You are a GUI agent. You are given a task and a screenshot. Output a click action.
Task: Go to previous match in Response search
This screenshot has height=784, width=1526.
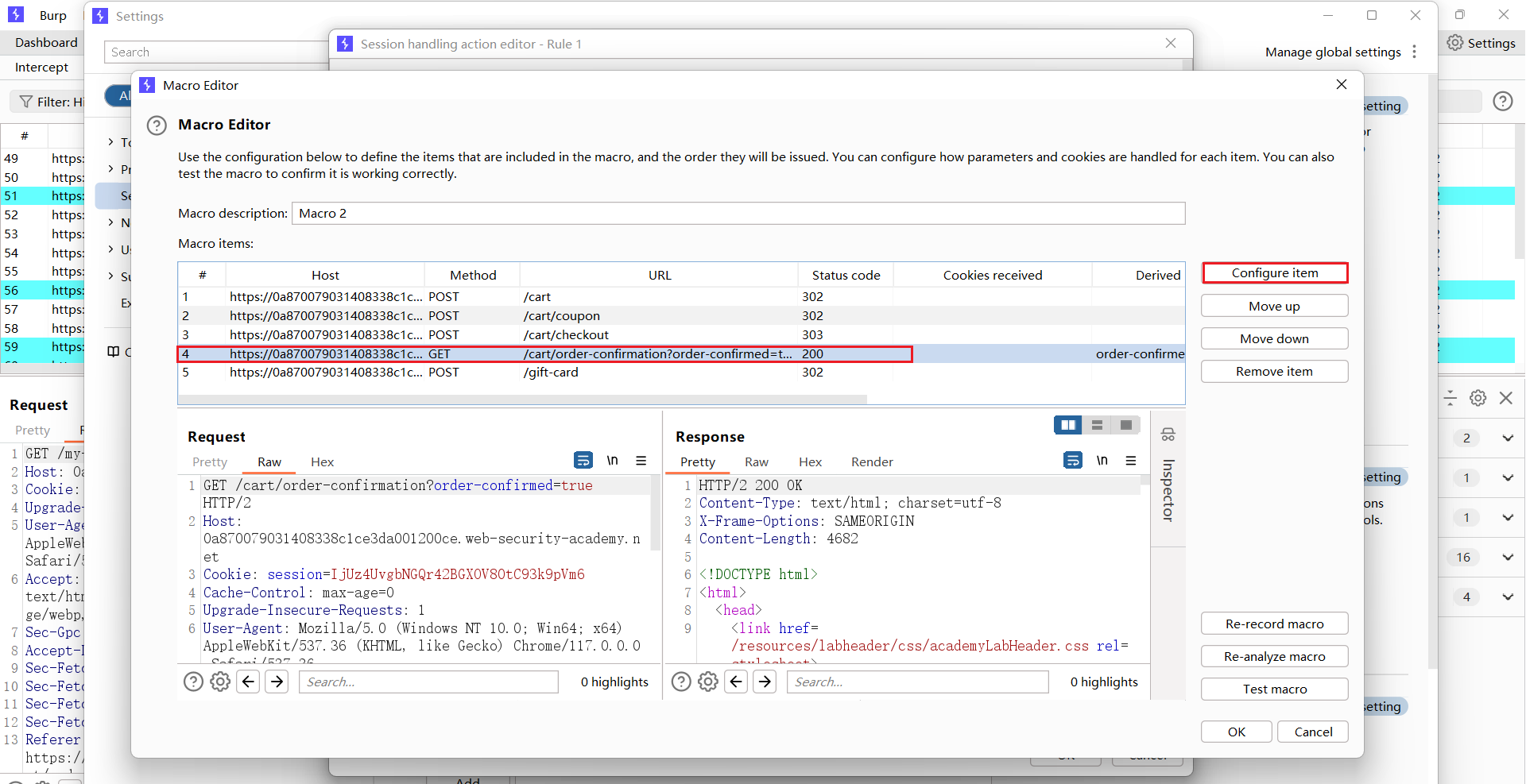point(737,682)
